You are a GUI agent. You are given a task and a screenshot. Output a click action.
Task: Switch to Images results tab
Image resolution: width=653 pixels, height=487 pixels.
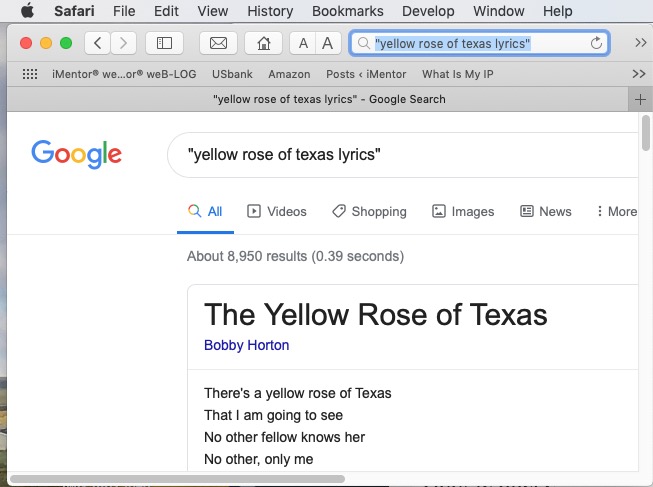[463, 212]
